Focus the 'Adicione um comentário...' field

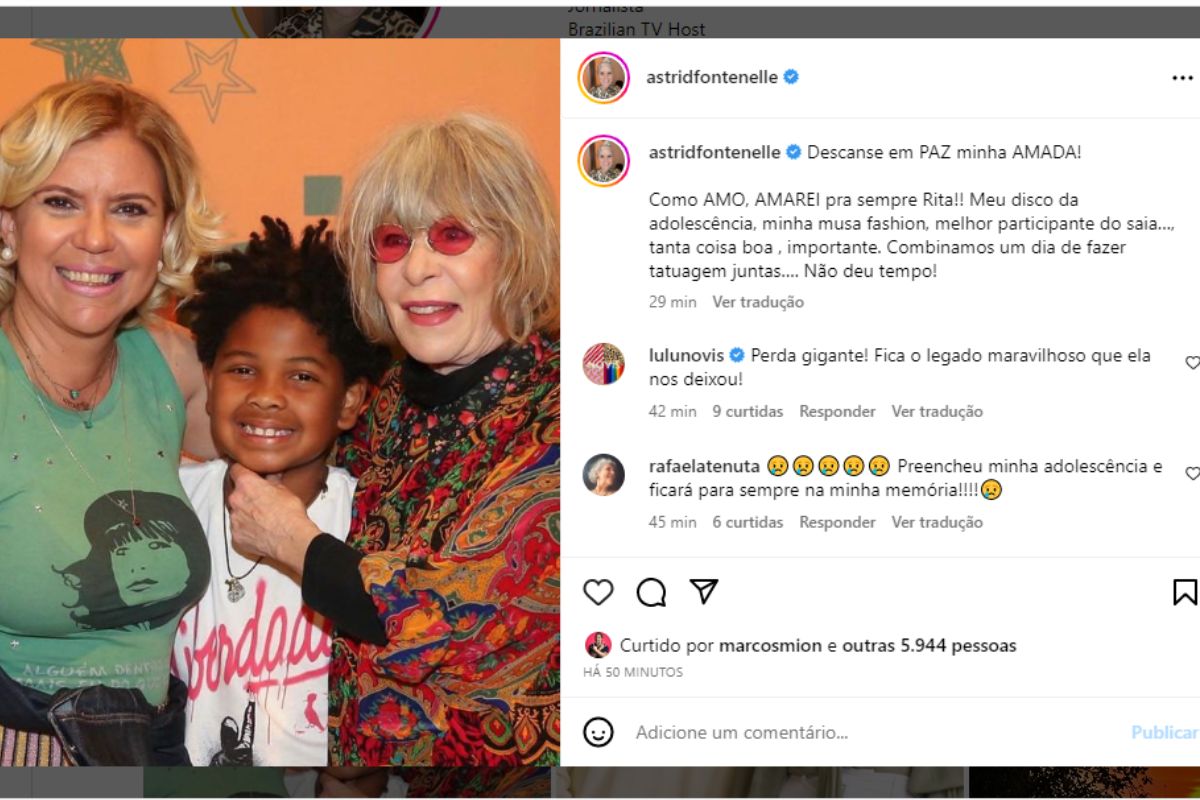click(870, 732)
